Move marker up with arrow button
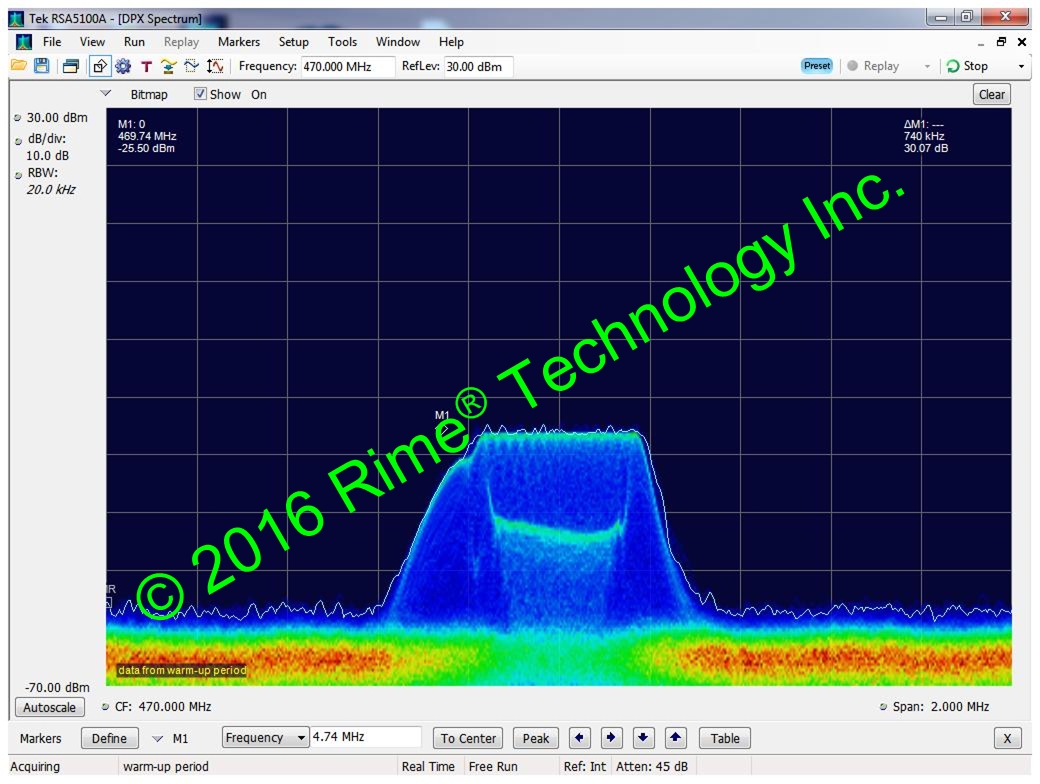1040x784 pixels. [x=675, y=738]
